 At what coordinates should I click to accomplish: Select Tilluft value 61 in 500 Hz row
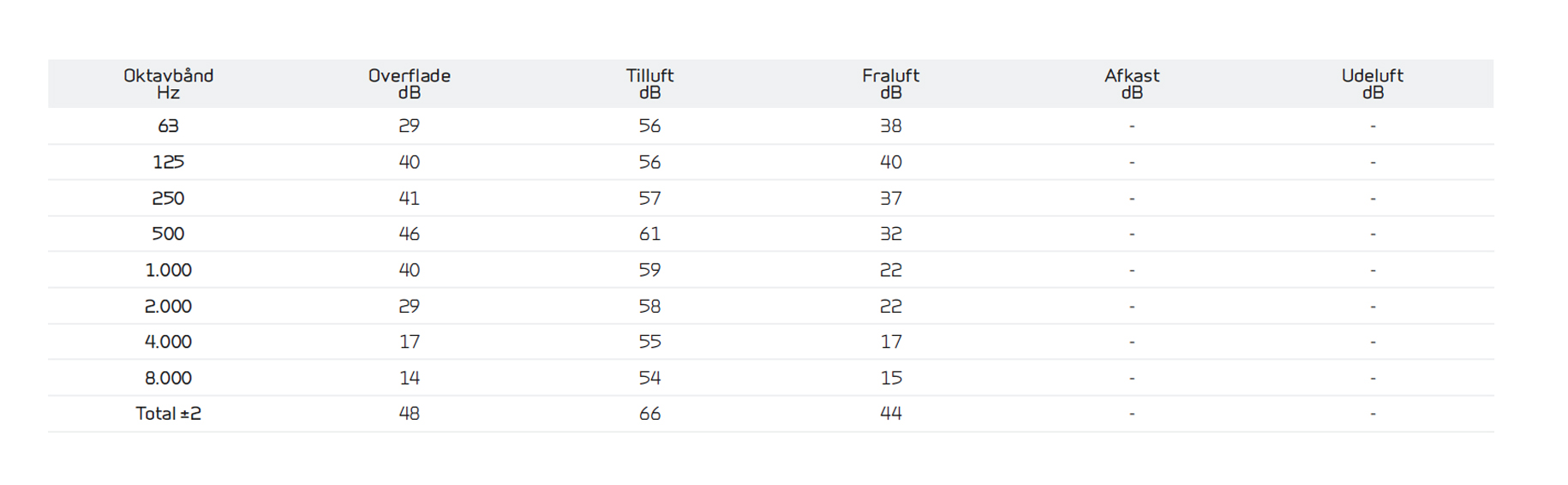pos(649,234)
